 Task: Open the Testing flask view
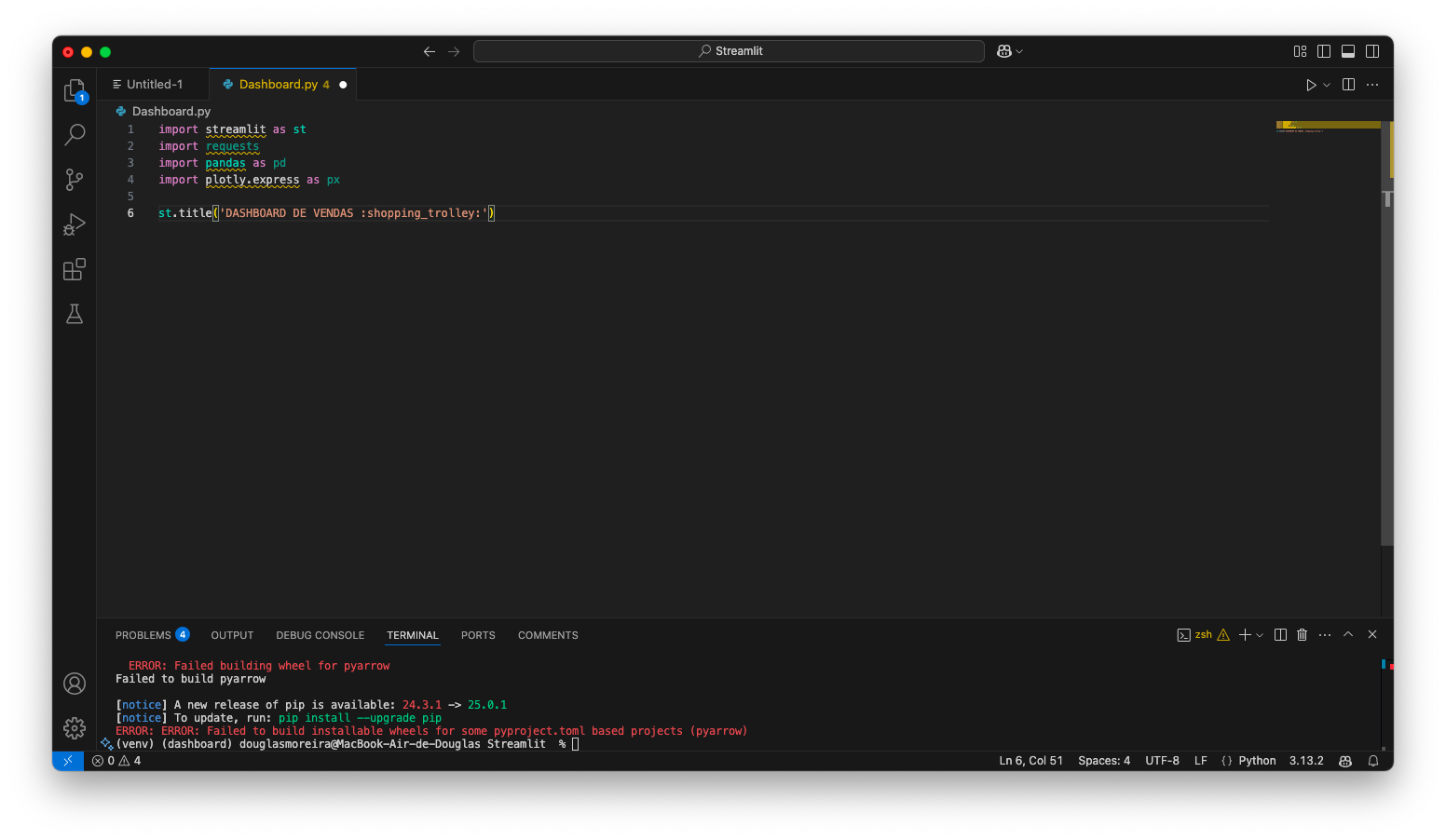(x=75, y=314)
